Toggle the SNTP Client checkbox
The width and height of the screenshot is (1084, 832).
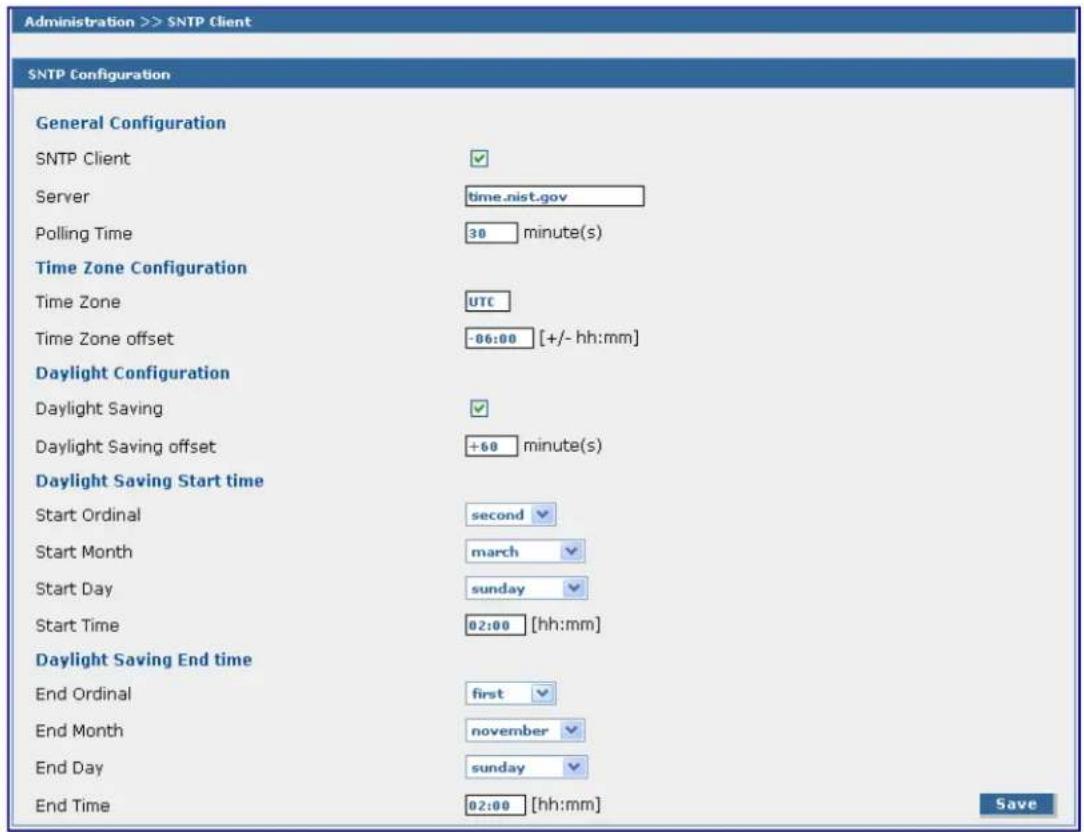[x=479, y=158]
